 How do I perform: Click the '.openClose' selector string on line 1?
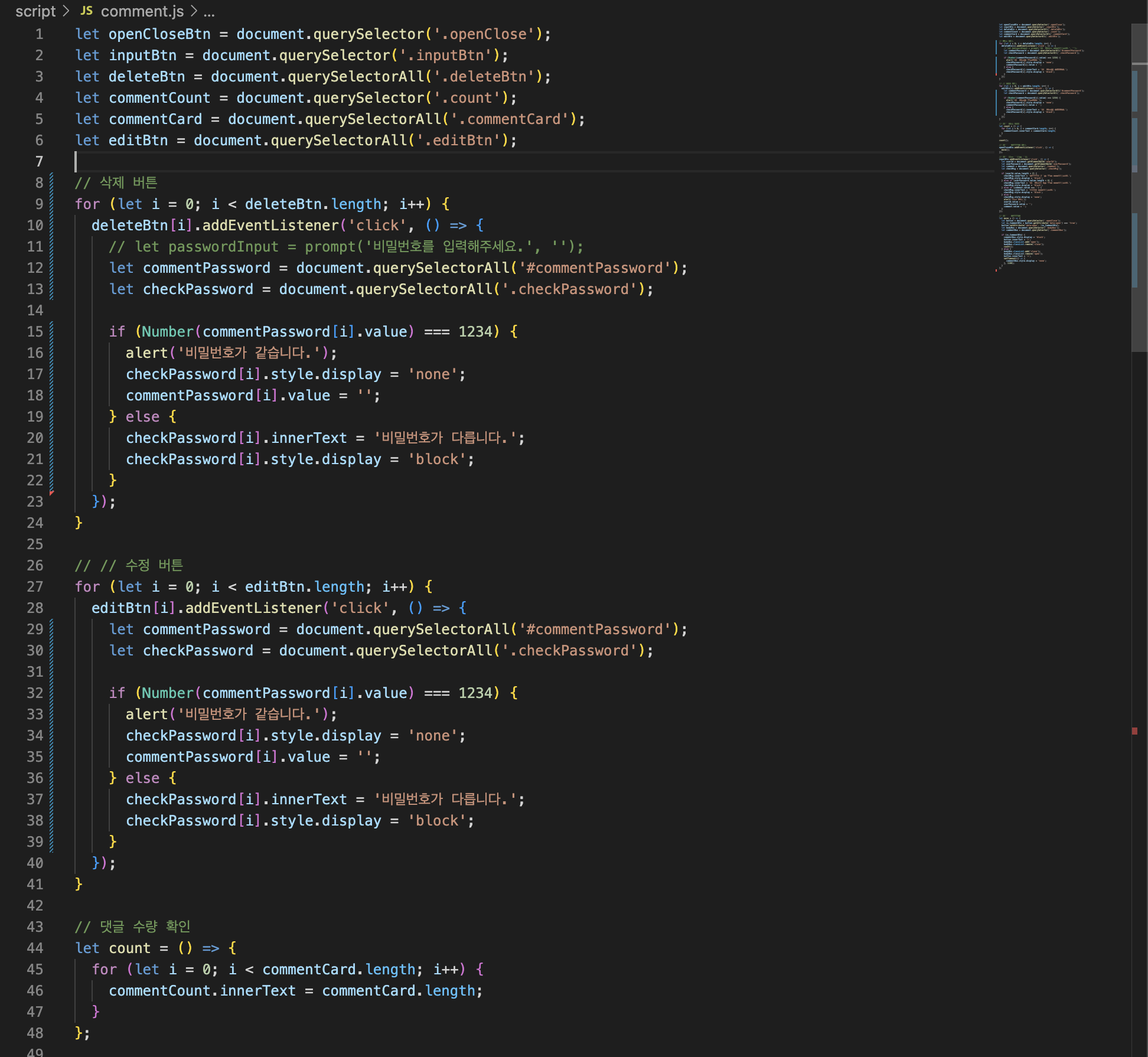click(x=484, y=34)
